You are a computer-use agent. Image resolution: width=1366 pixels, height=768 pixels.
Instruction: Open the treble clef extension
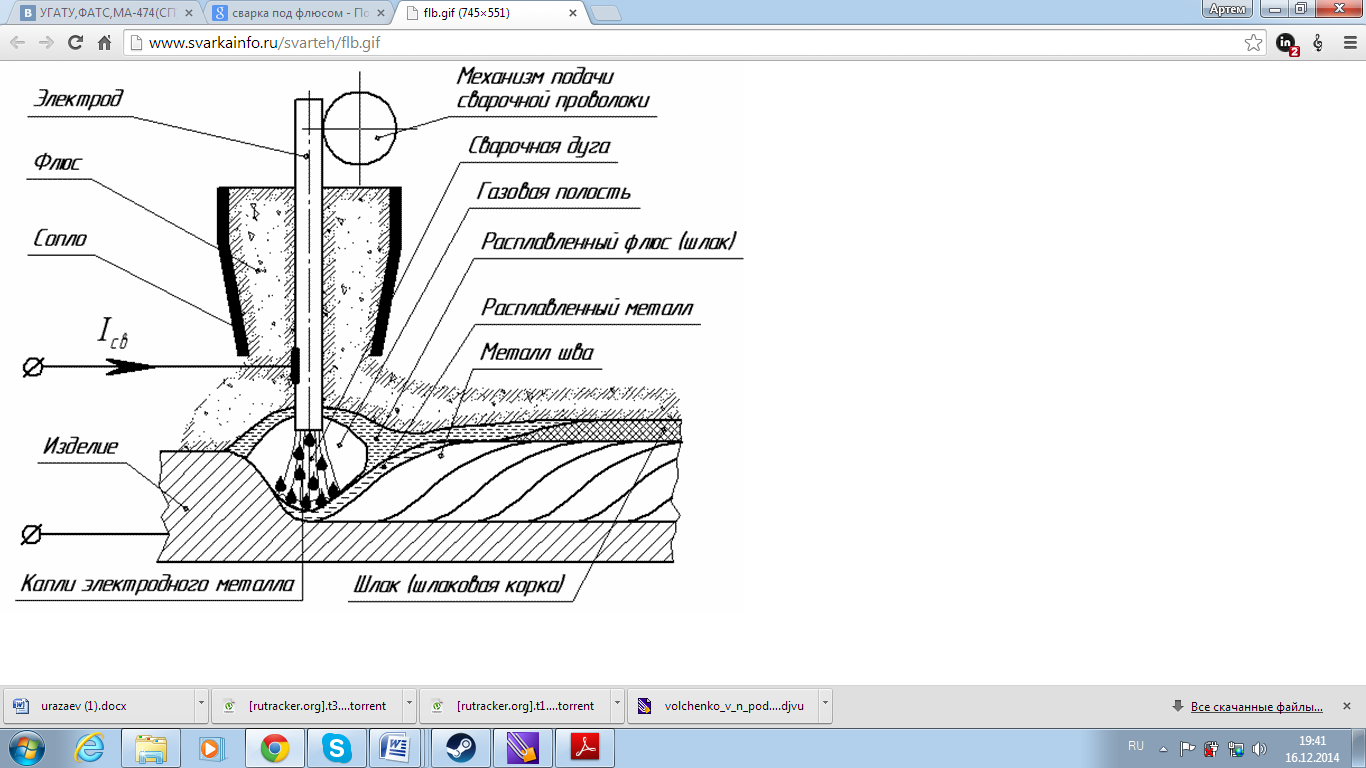(1318, 43)
